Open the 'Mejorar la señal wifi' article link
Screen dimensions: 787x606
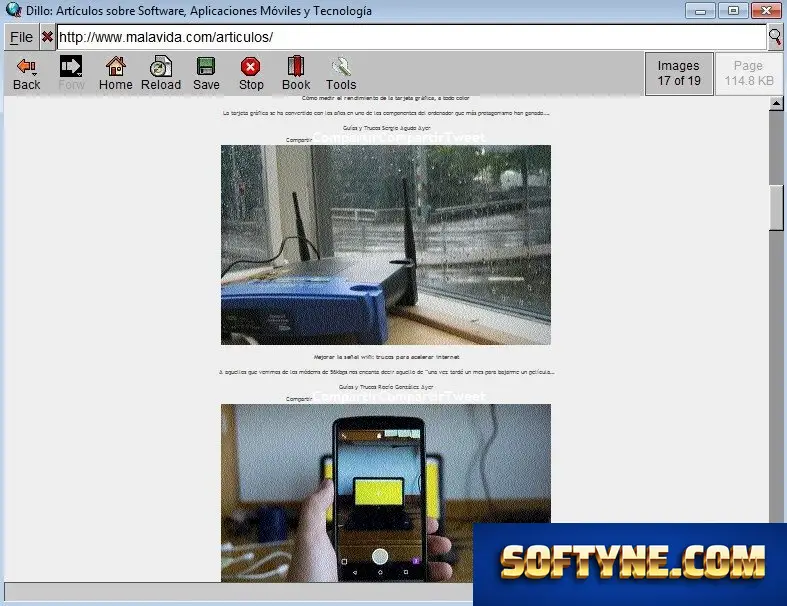(386, 357)
